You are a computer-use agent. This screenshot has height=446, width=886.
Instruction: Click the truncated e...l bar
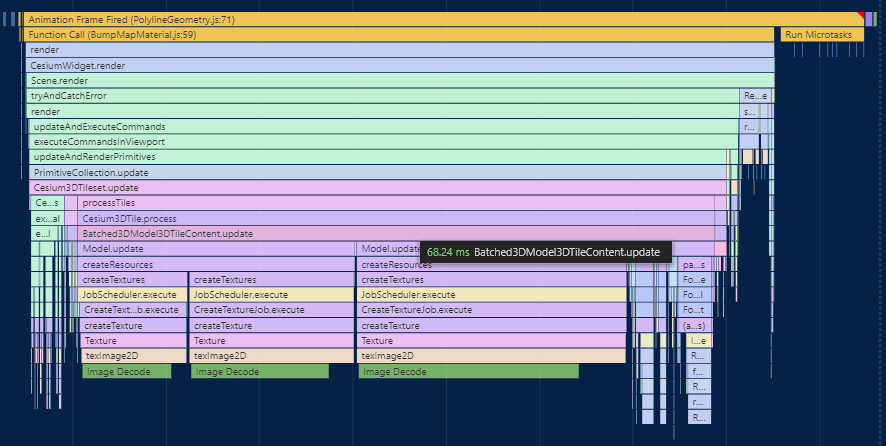click(43, 233)
